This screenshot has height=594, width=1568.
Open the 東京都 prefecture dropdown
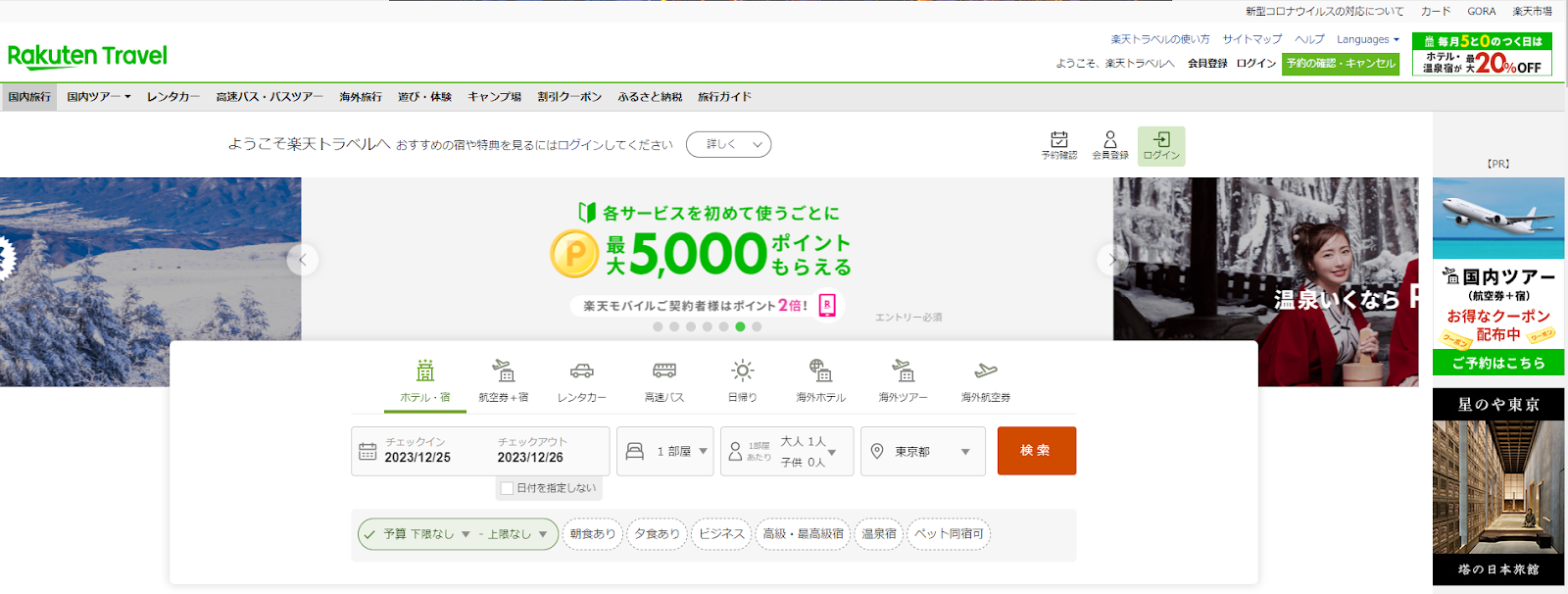pos(923,451)
